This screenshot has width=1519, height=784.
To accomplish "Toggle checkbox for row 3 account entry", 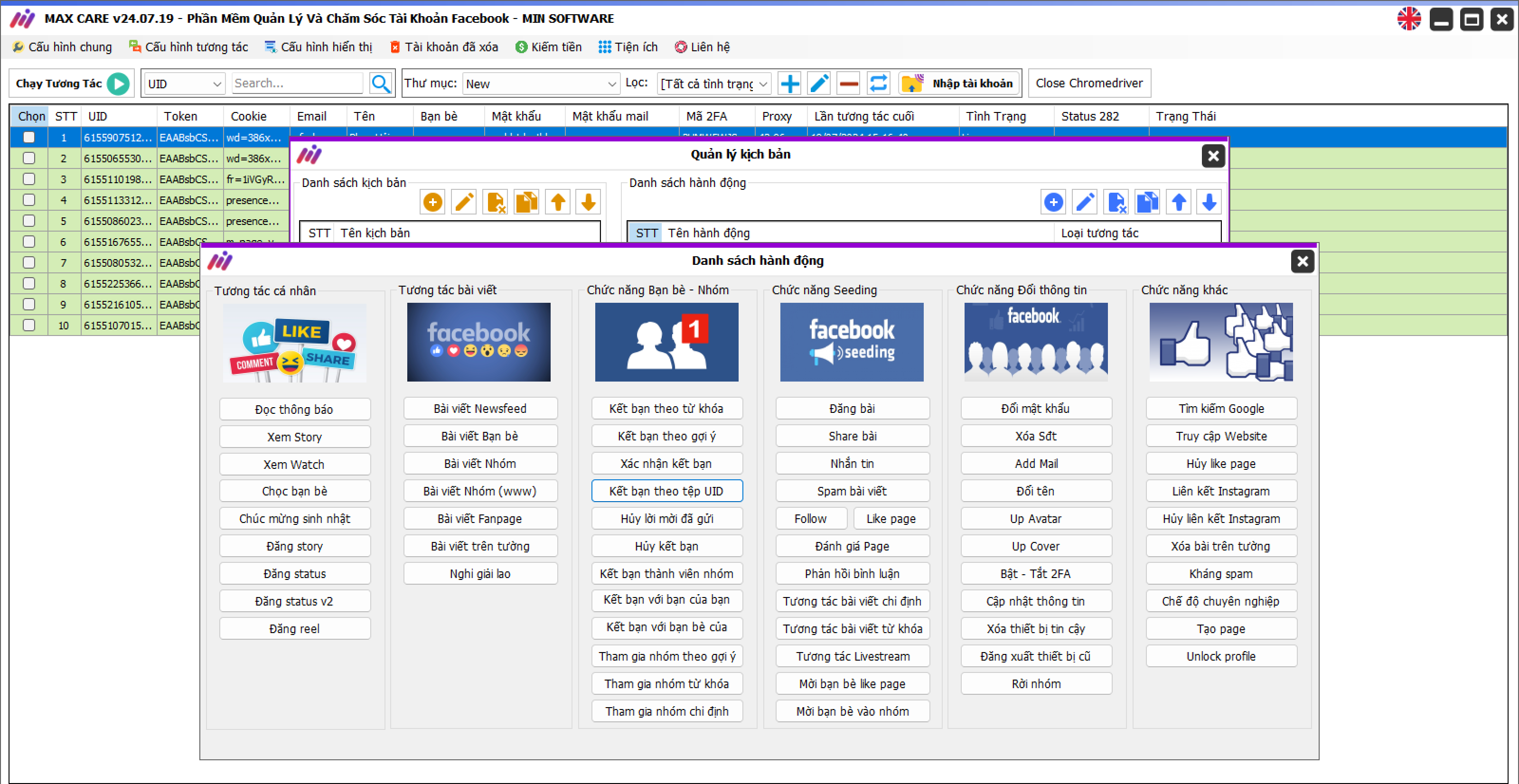I will (30, 178).
